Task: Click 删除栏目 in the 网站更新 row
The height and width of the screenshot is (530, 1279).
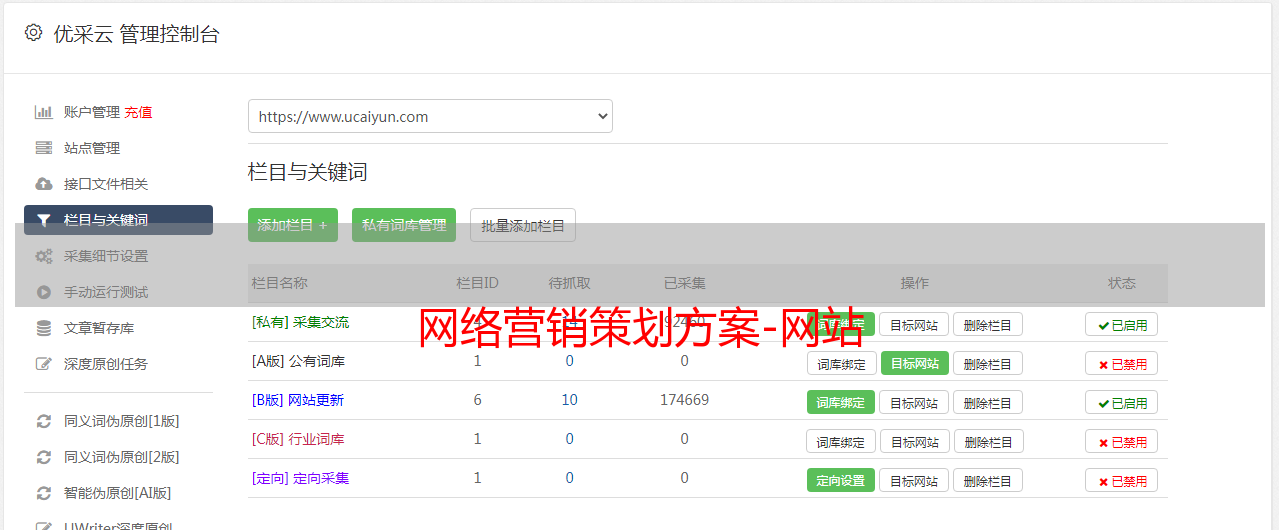Action: tap(987, 402)
